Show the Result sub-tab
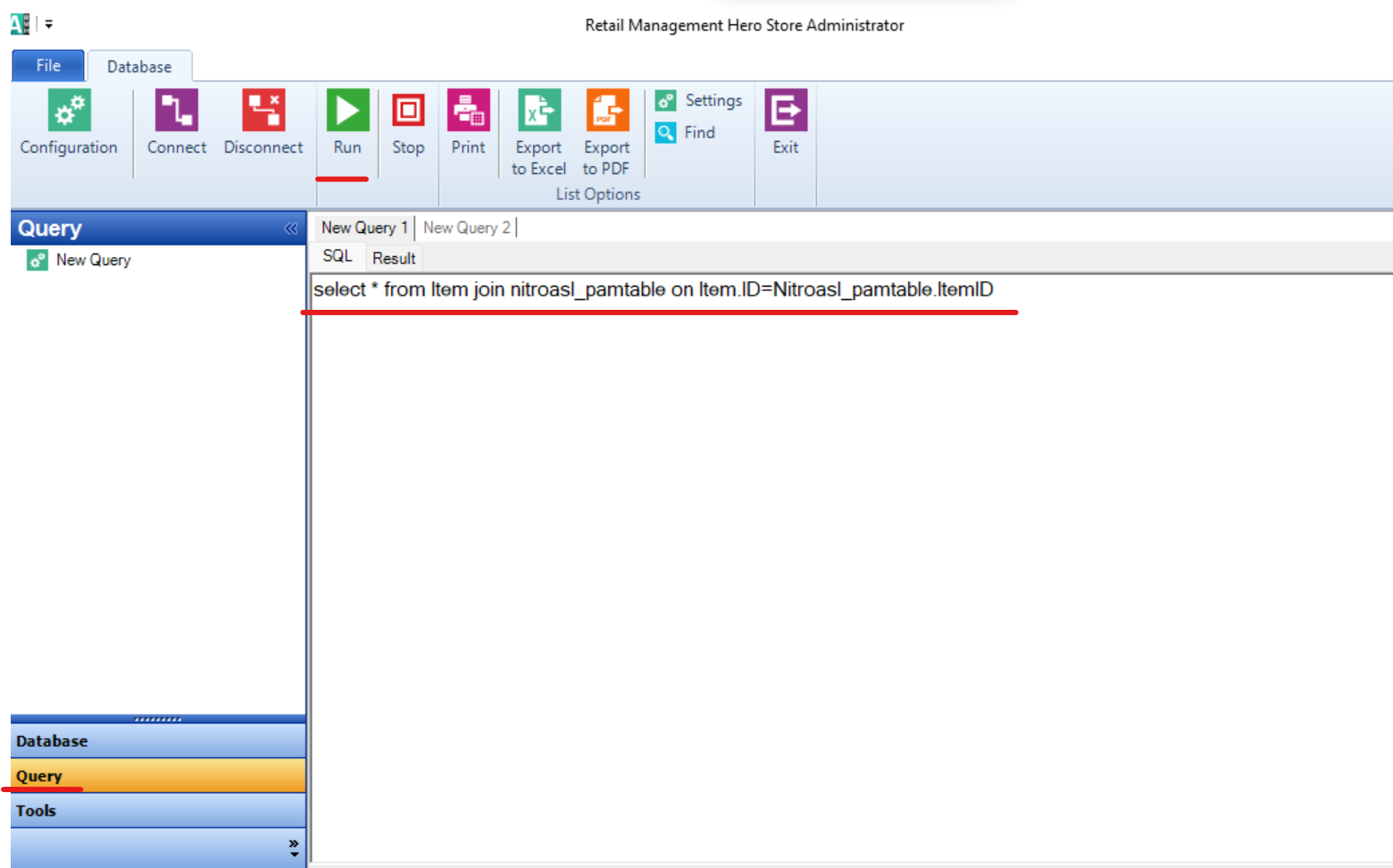The width and height of the screenshot is (1393, 868). click(394, 258)
